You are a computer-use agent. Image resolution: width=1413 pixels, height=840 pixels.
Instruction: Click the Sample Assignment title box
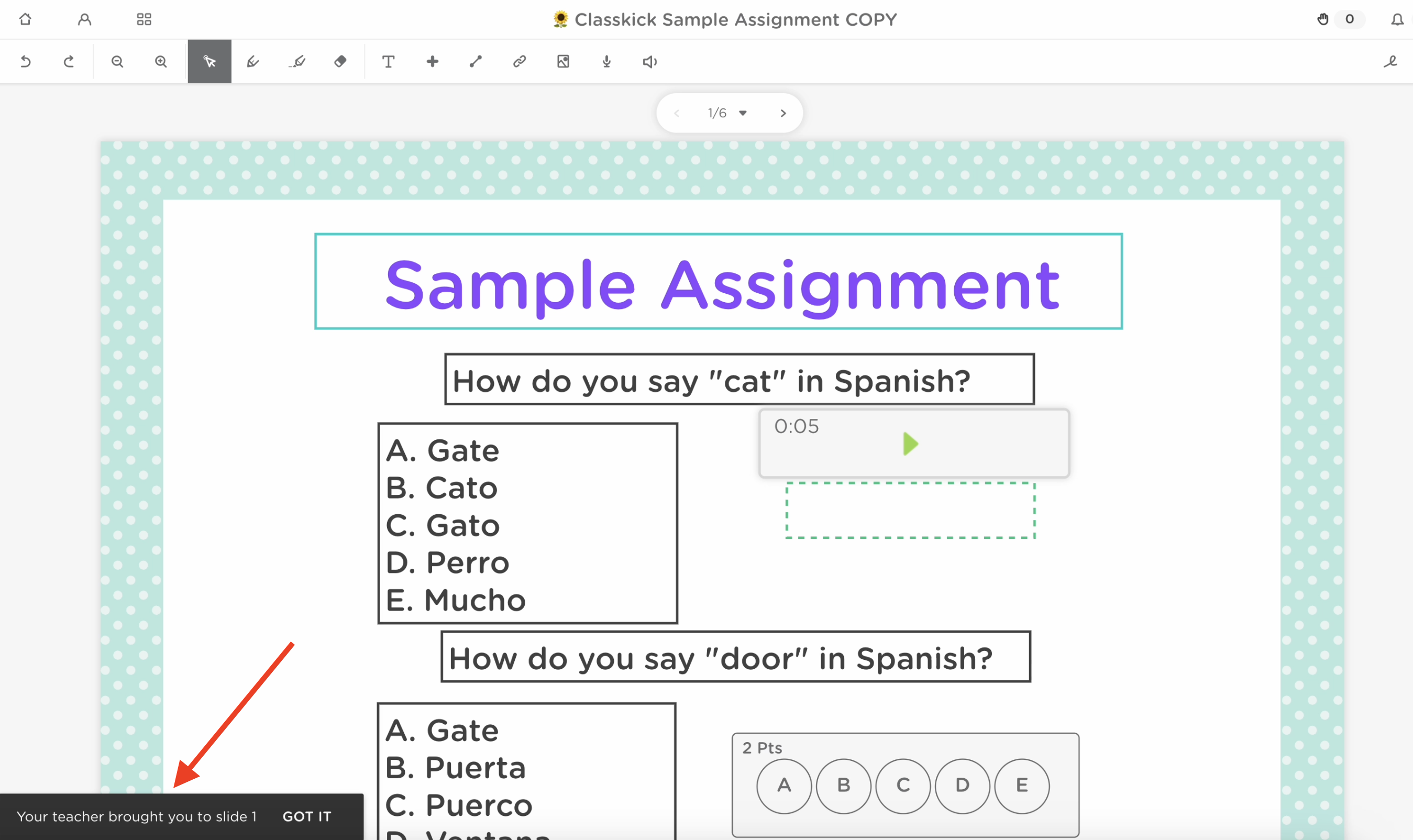coord(719,281)
